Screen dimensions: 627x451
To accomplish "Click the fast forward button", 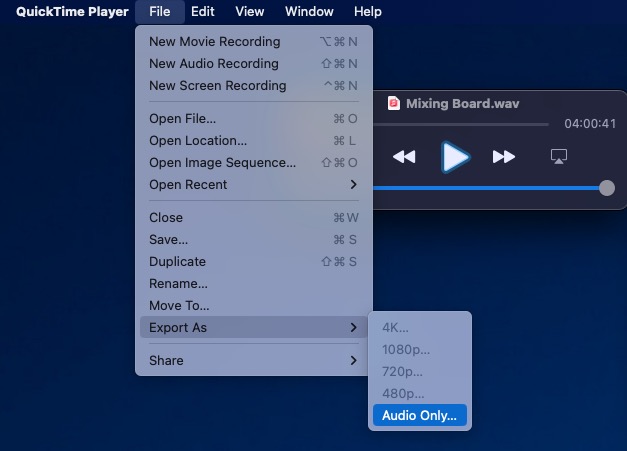I will (x=504, y=157).
